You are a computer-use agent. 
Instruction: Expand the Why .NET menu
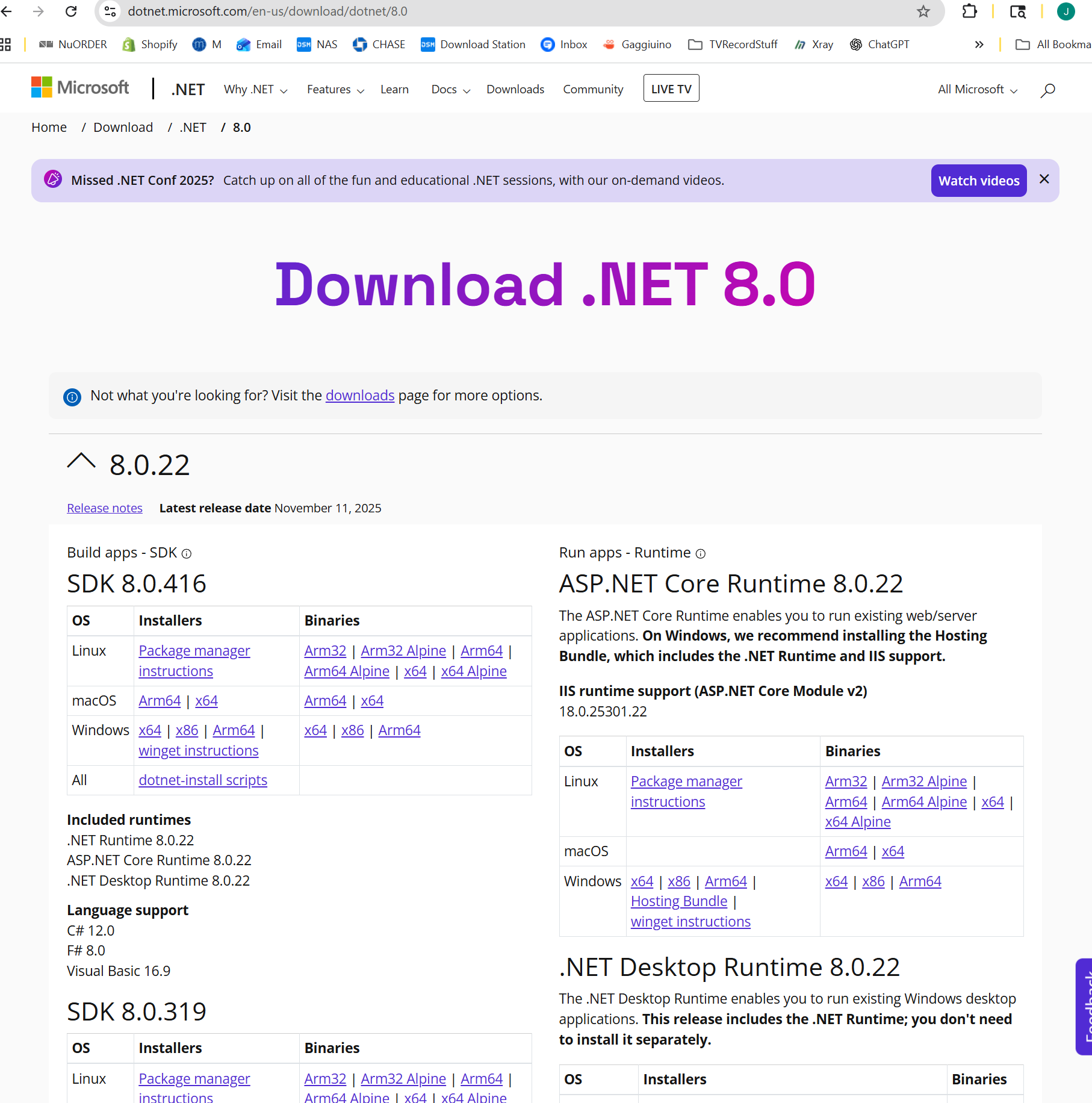(255, 89)
